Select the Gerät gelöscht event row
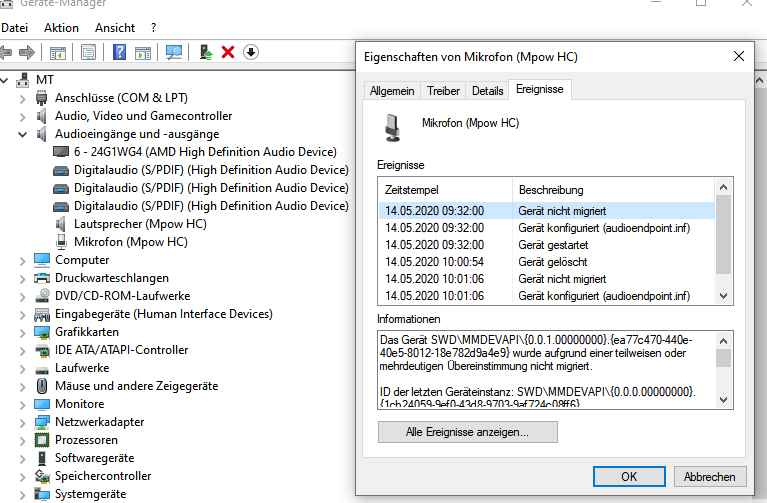The height and width of the screenshot is (503, 767). click(547, 262)
